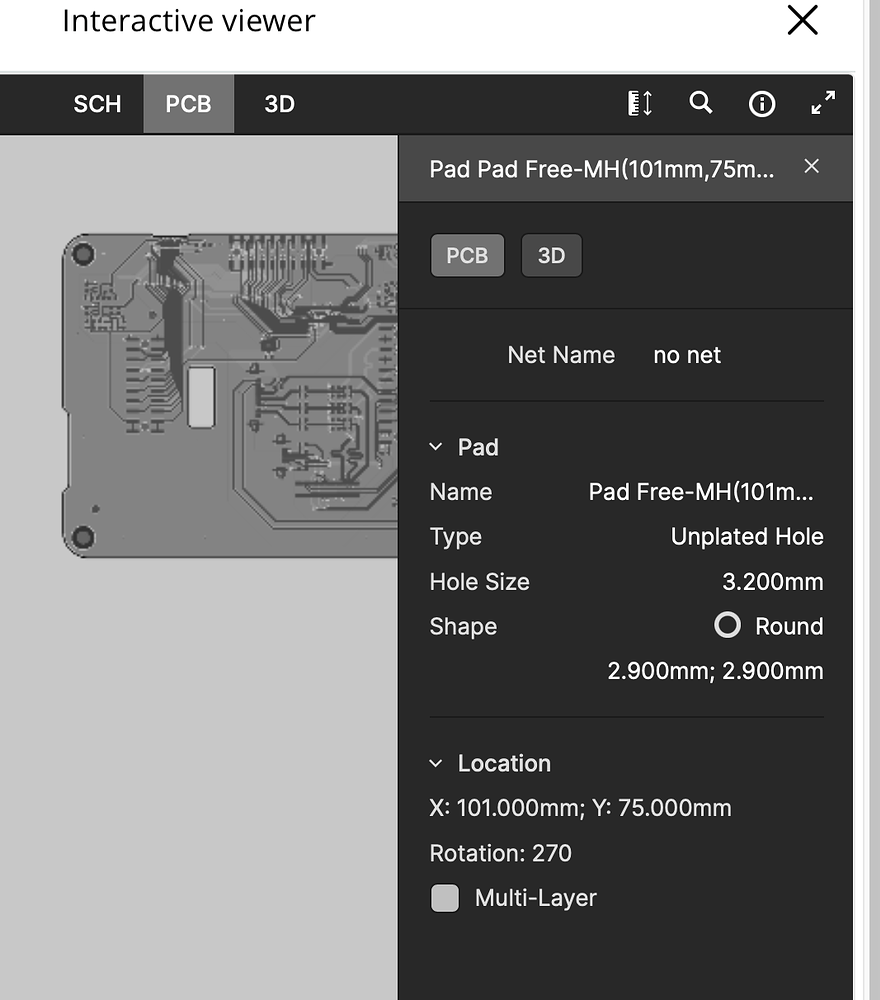Collapse the Location section
880x1000 pixels.
click(435, 763)
